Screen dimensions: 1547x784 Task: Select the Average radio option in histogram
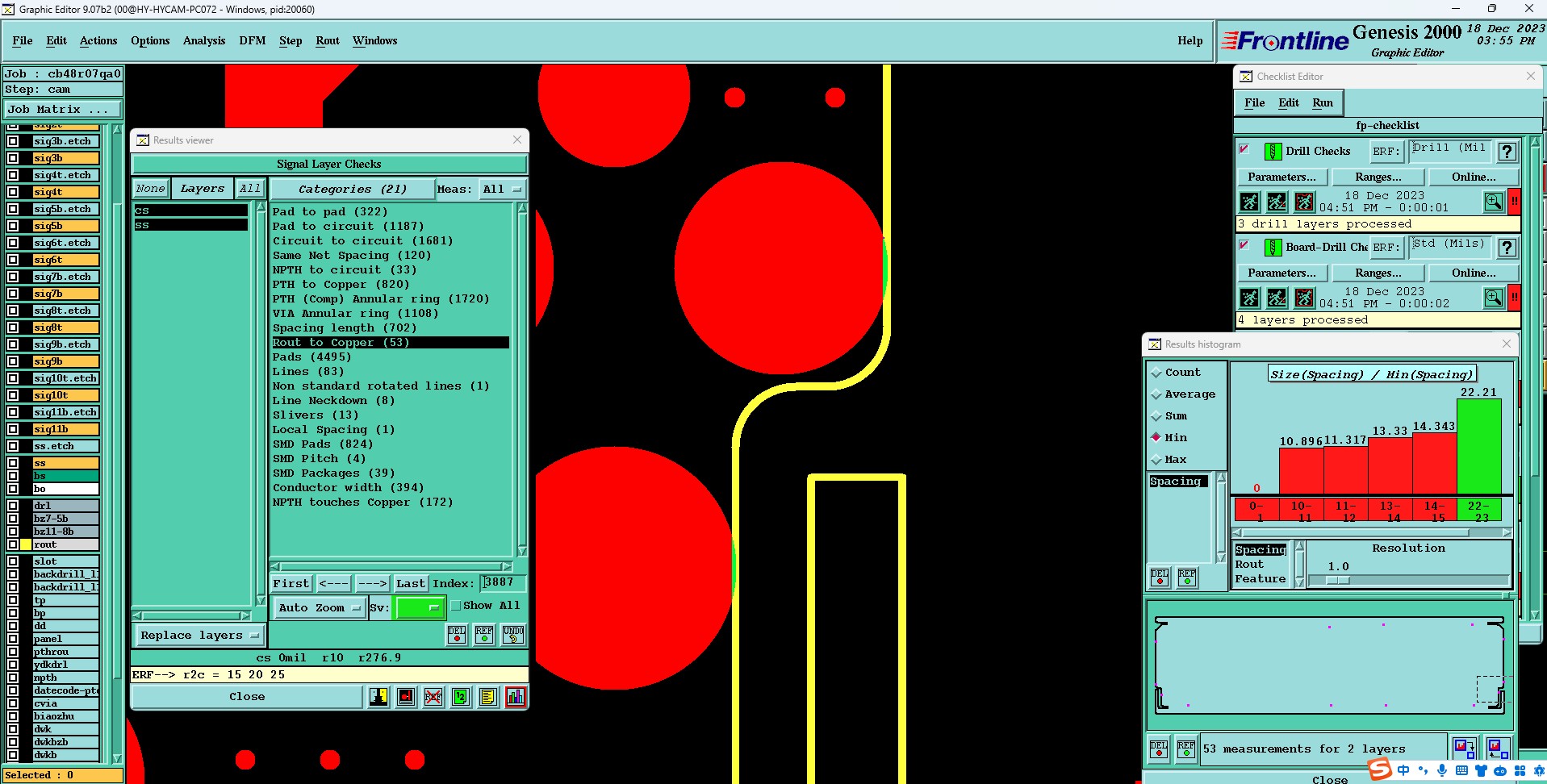pos(1156,394)
